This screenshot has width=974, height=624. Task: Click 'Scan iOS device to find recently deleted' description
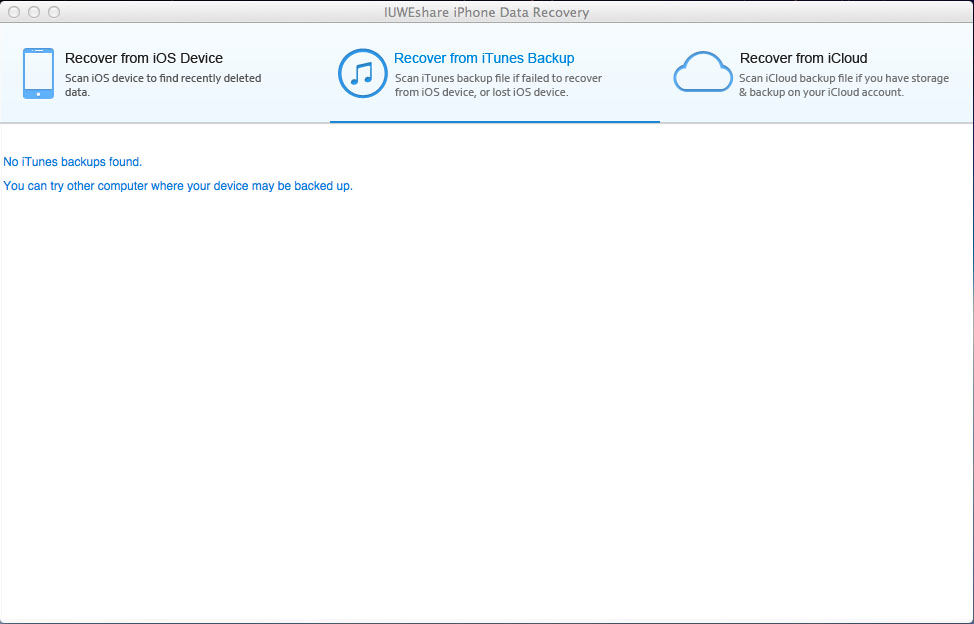163,85
